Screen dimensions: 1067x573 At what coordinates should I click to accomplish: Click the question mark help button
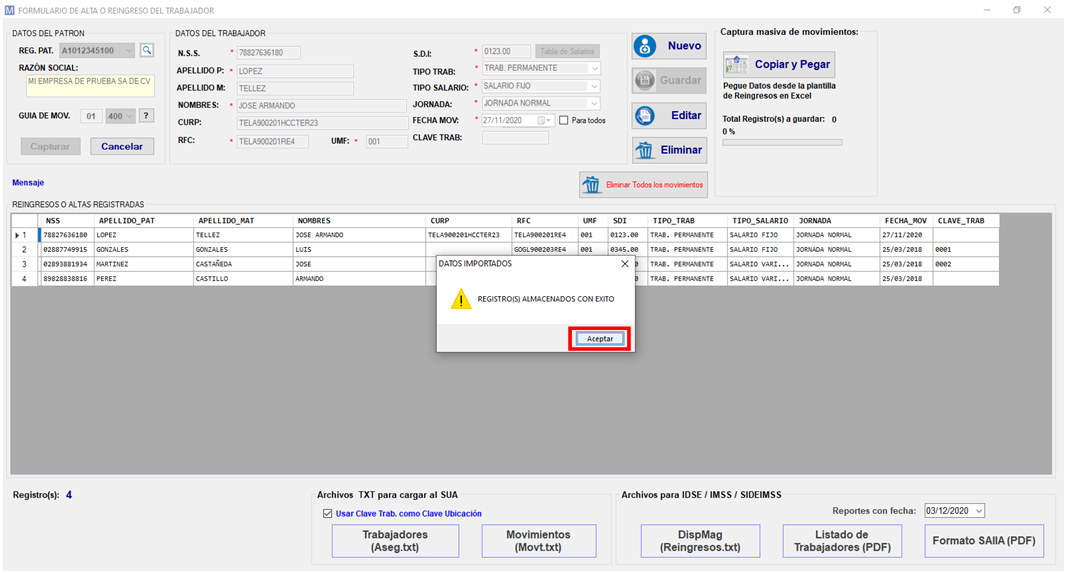[146, 116]
